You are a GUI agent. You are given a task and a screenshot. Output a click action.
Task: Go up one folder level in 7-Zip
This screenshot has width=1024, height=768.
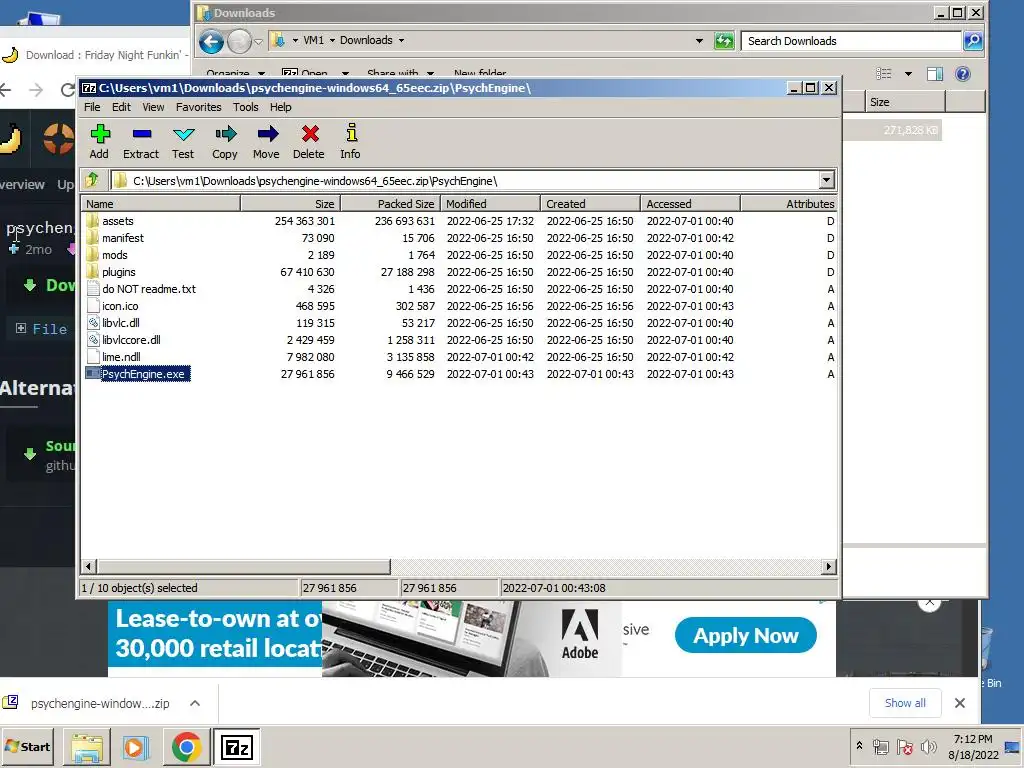(x=92, y=180)
